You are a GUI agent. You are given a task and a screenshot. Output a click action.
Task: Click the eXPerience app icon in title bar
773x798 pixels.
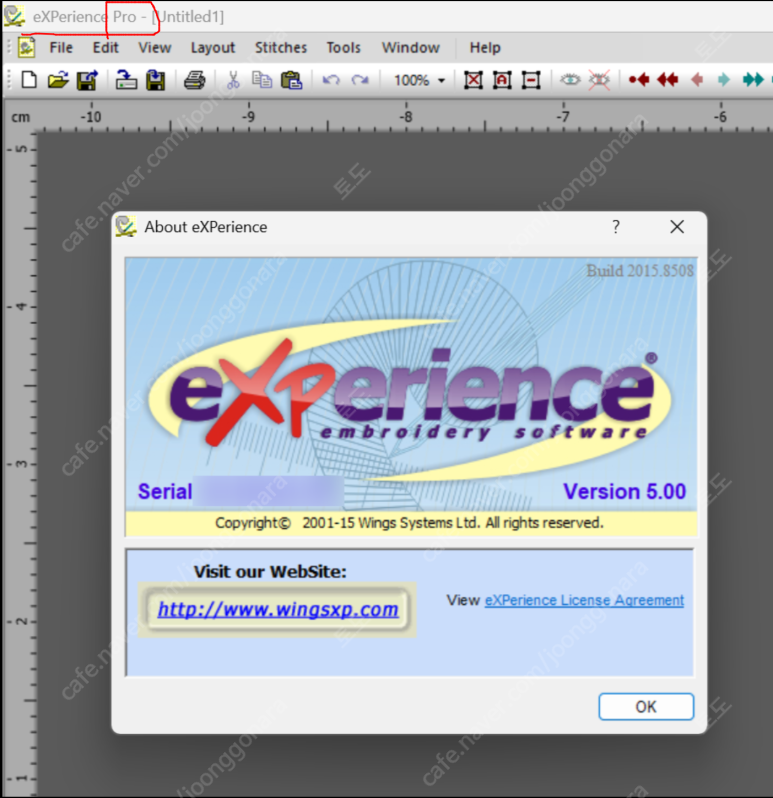click(14, 16)
